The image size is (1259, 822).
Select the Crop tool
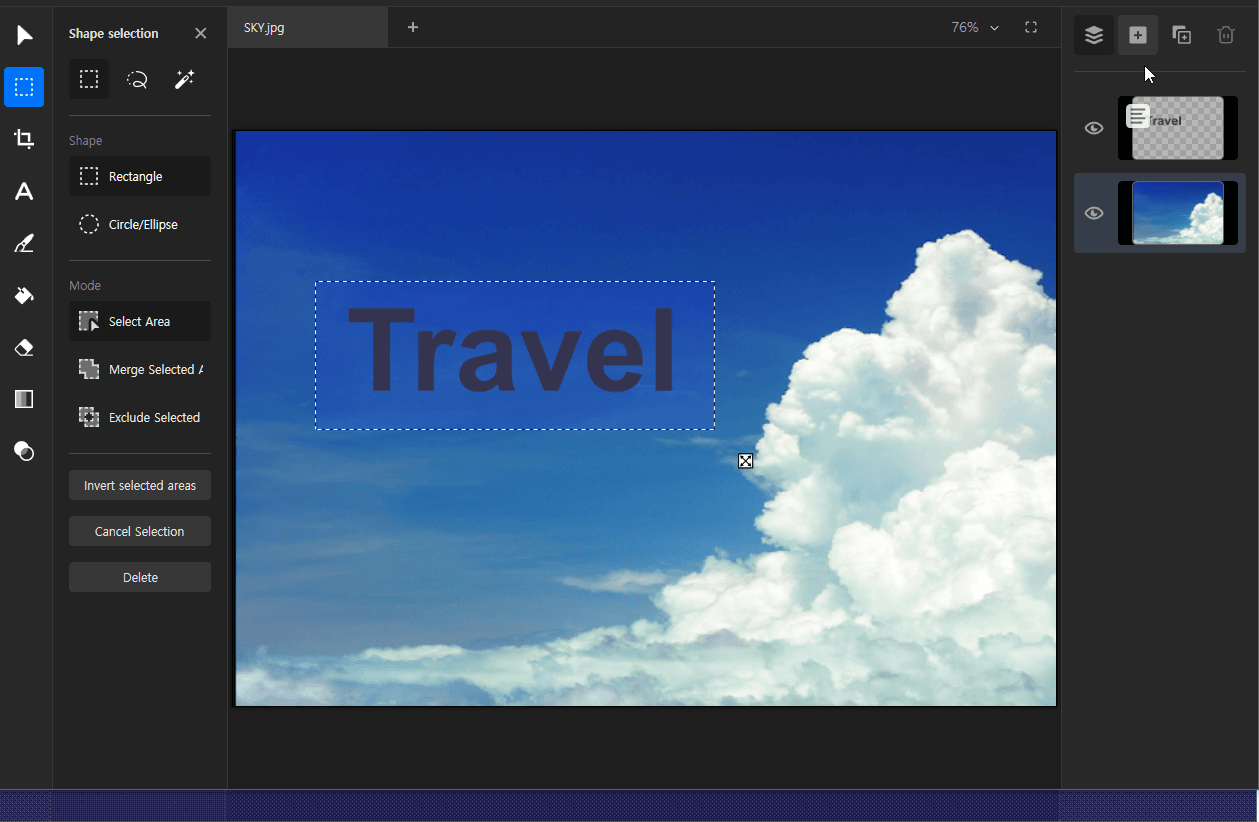[24, 139]
